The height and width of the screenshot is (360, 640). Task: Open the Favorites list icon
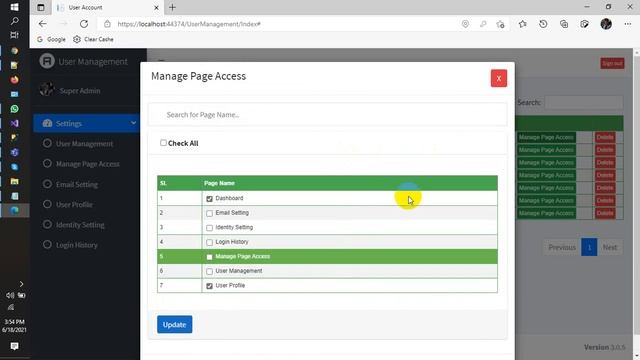(x=522, y=24)
